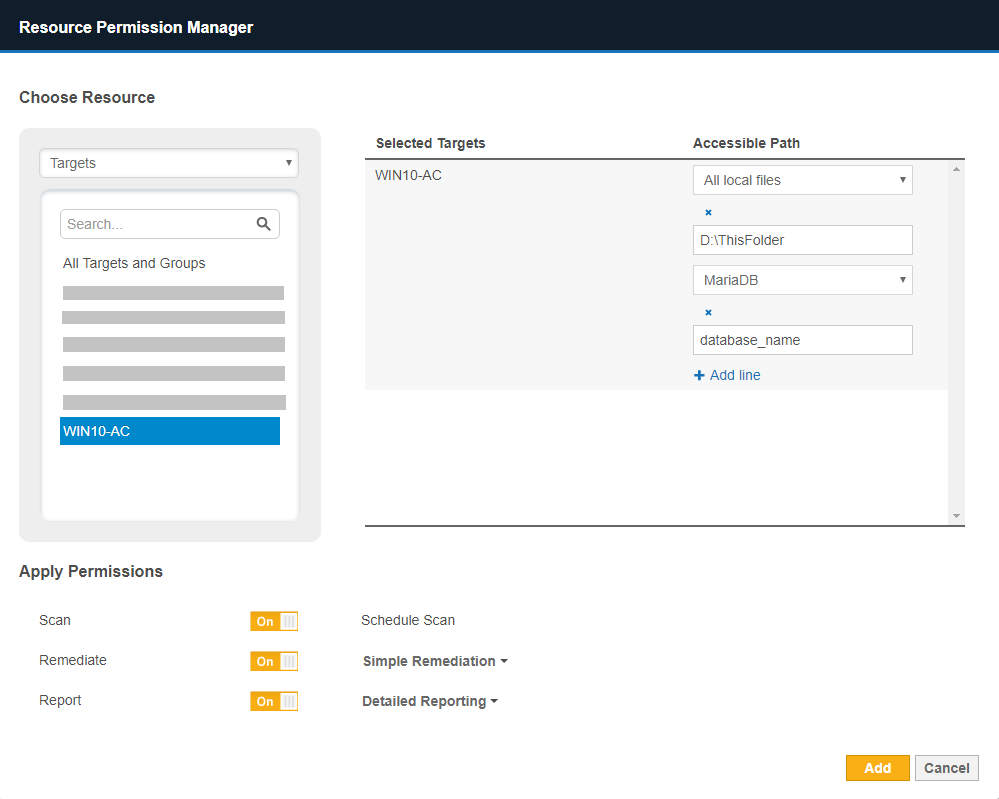Remove the database_name path line

pyautogui.click(x=708, y=312)
